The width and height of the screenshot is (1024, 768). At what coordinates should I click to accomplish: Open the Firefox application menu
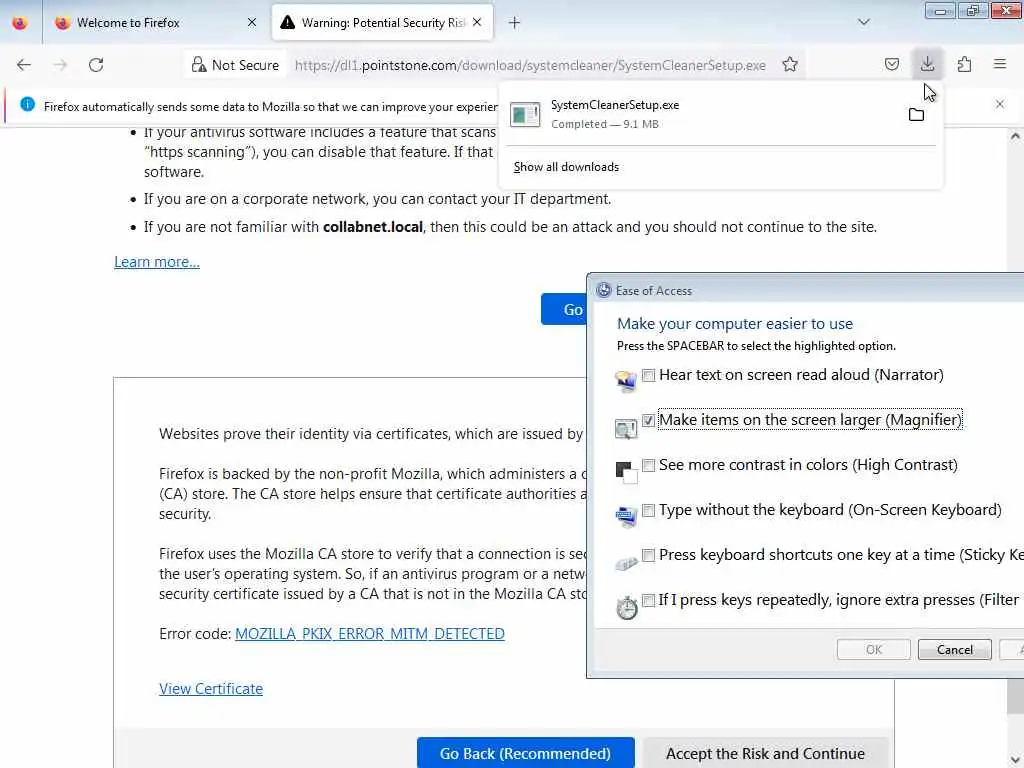(1000, 64)
